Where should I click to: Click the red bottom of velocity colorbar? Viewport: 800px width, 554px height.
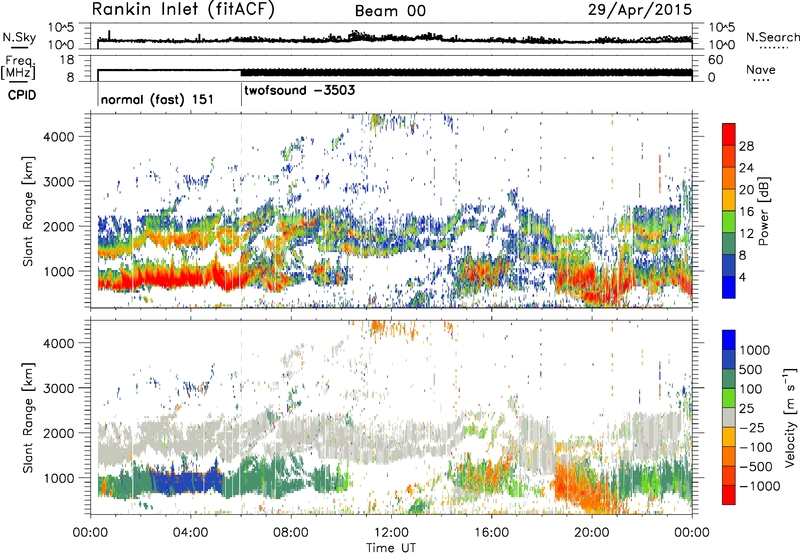pyautogui.click(x=729, y=495)
